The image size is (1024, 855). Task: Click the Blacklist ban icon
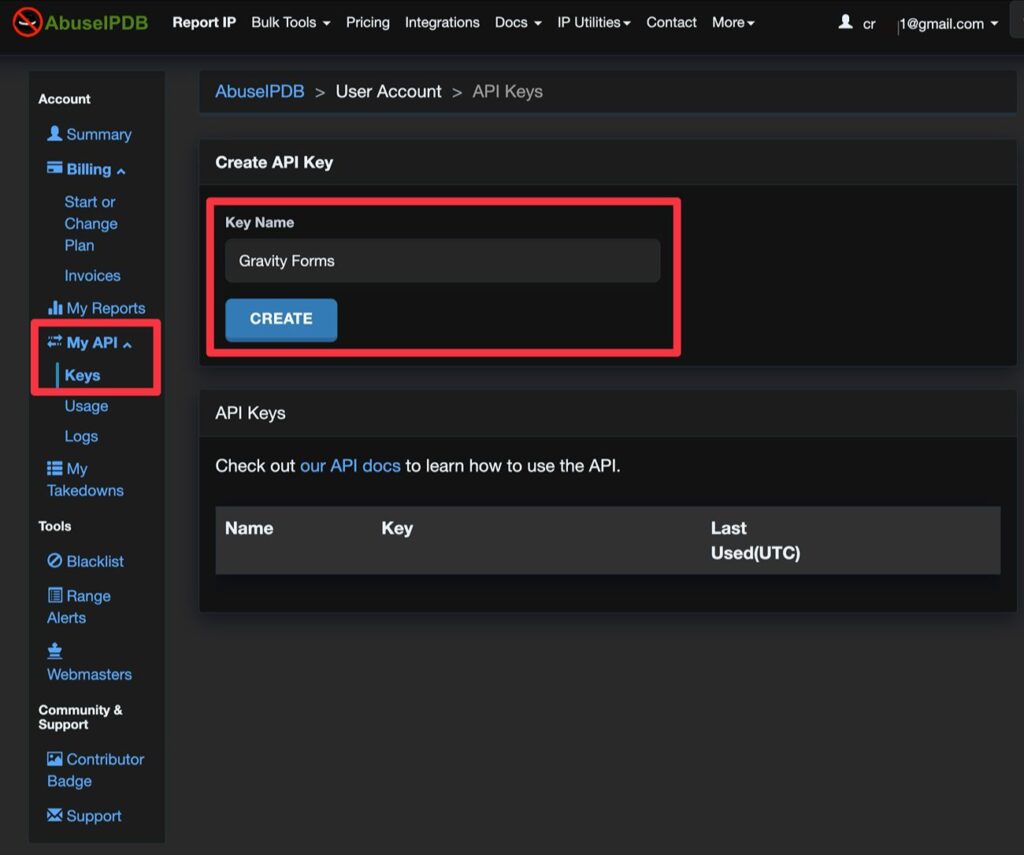(55, 560)
